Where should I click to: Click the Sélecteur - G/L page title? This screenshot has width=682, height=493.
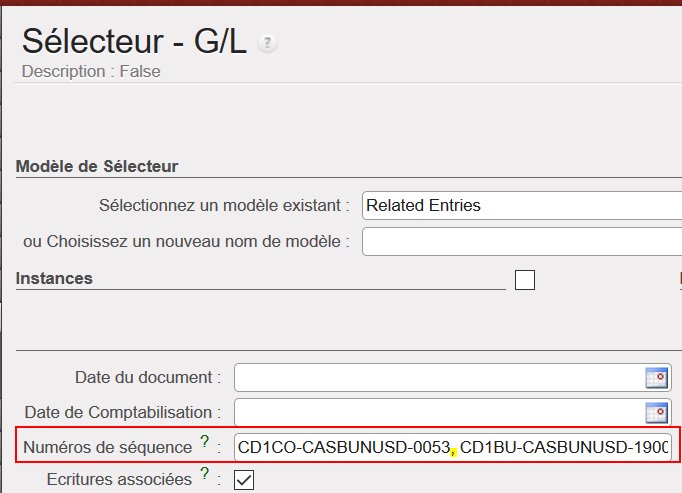coord(135,41)
